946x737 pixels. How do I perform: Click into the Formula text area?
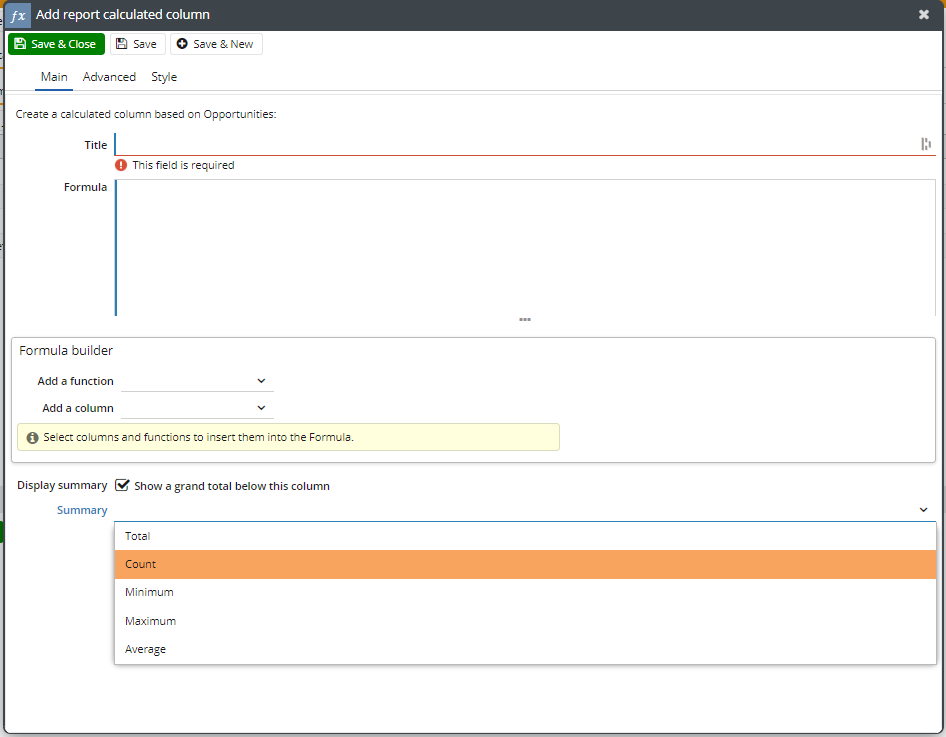pos(525,247)
